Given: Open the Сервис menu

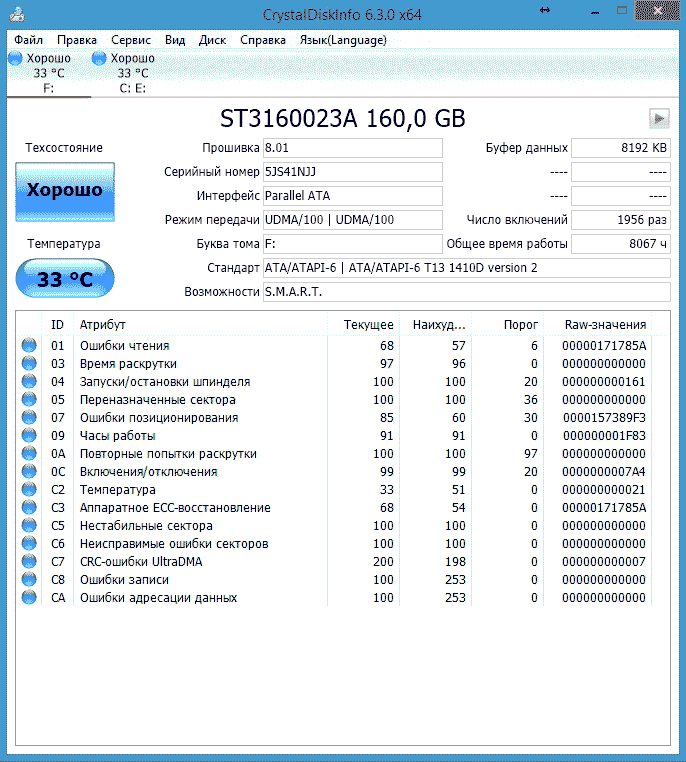Looking at the screenshot, I should [x=131, y=40].
